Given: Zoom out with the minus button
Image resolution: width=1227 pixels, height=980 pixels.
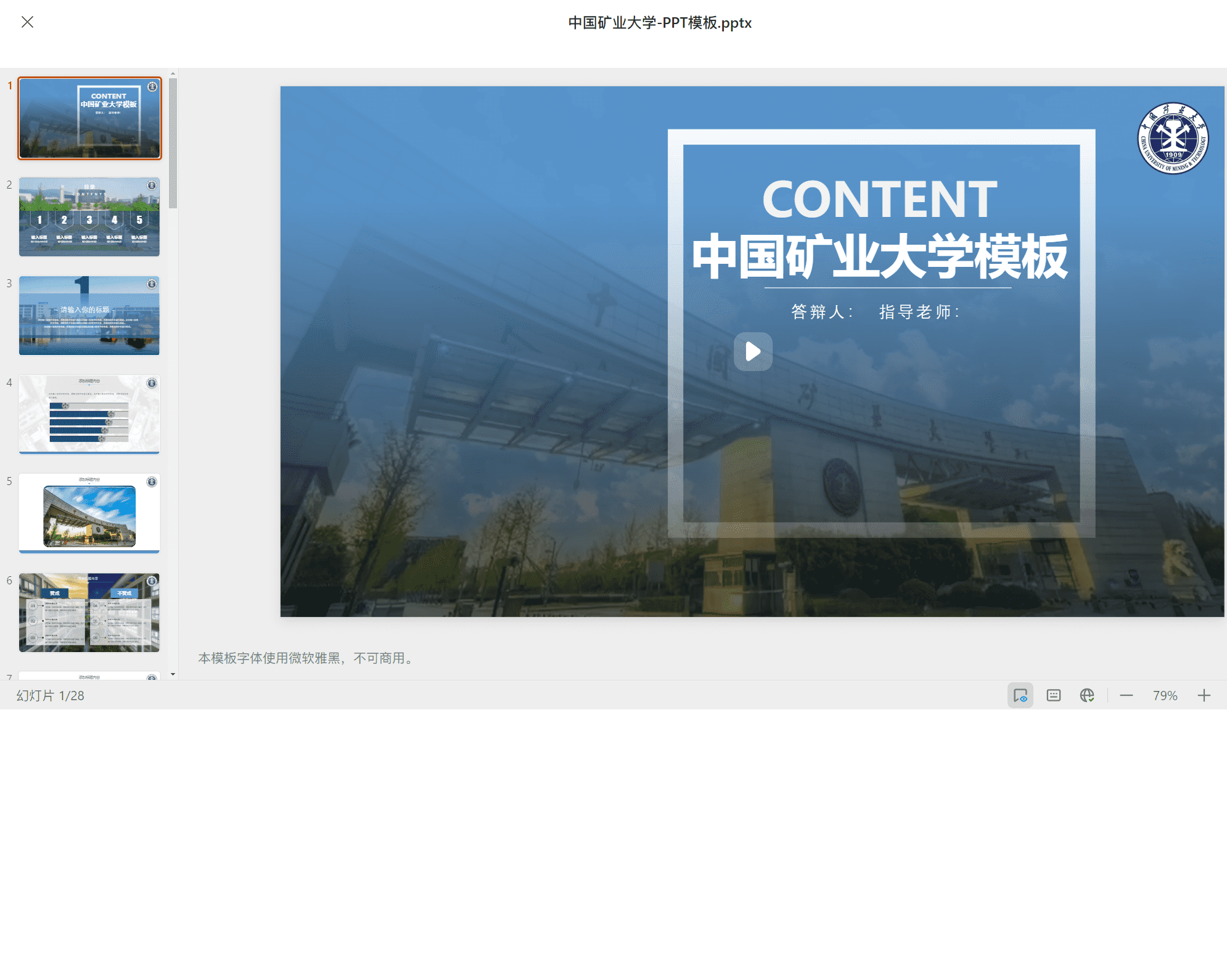Looking at the screenshot, I should click(1126, 695).
